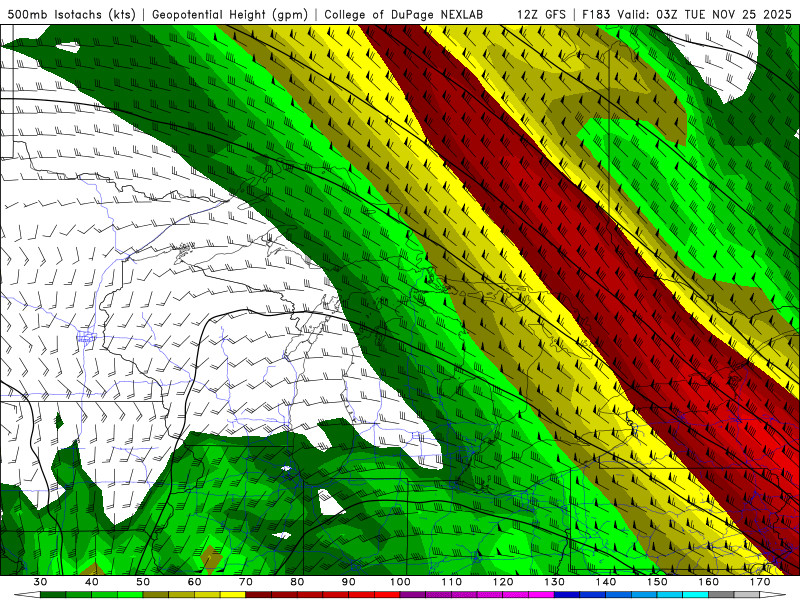
Task: Click the 'Geopotential Height (gpm)' header label
Action: click(x=230, y=14)
